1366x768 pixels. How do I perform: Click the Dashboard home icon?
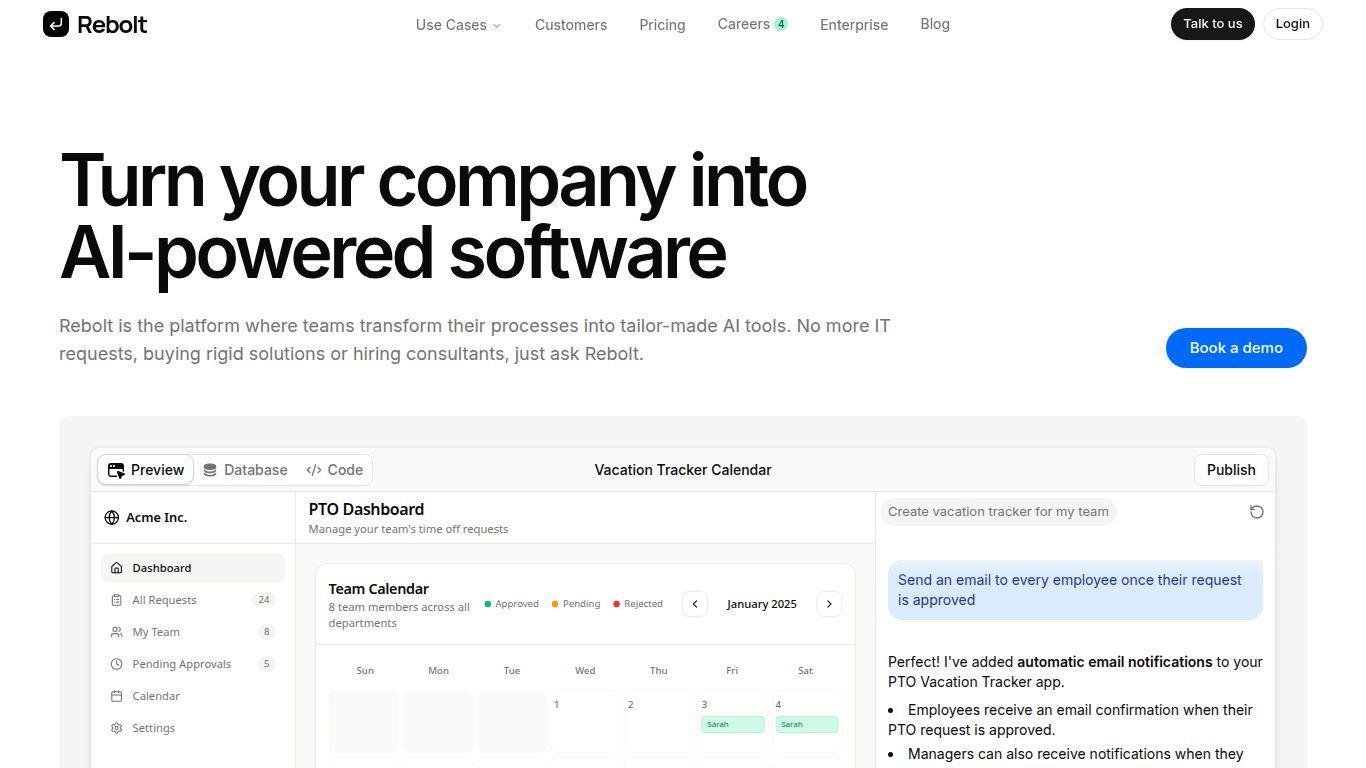click(x=117, y=568)
